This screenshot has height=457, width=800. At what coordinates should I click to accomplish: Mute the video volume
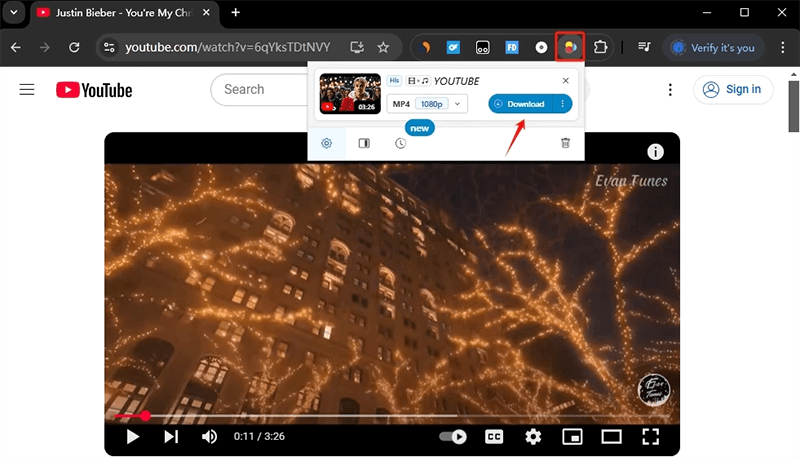209,437
